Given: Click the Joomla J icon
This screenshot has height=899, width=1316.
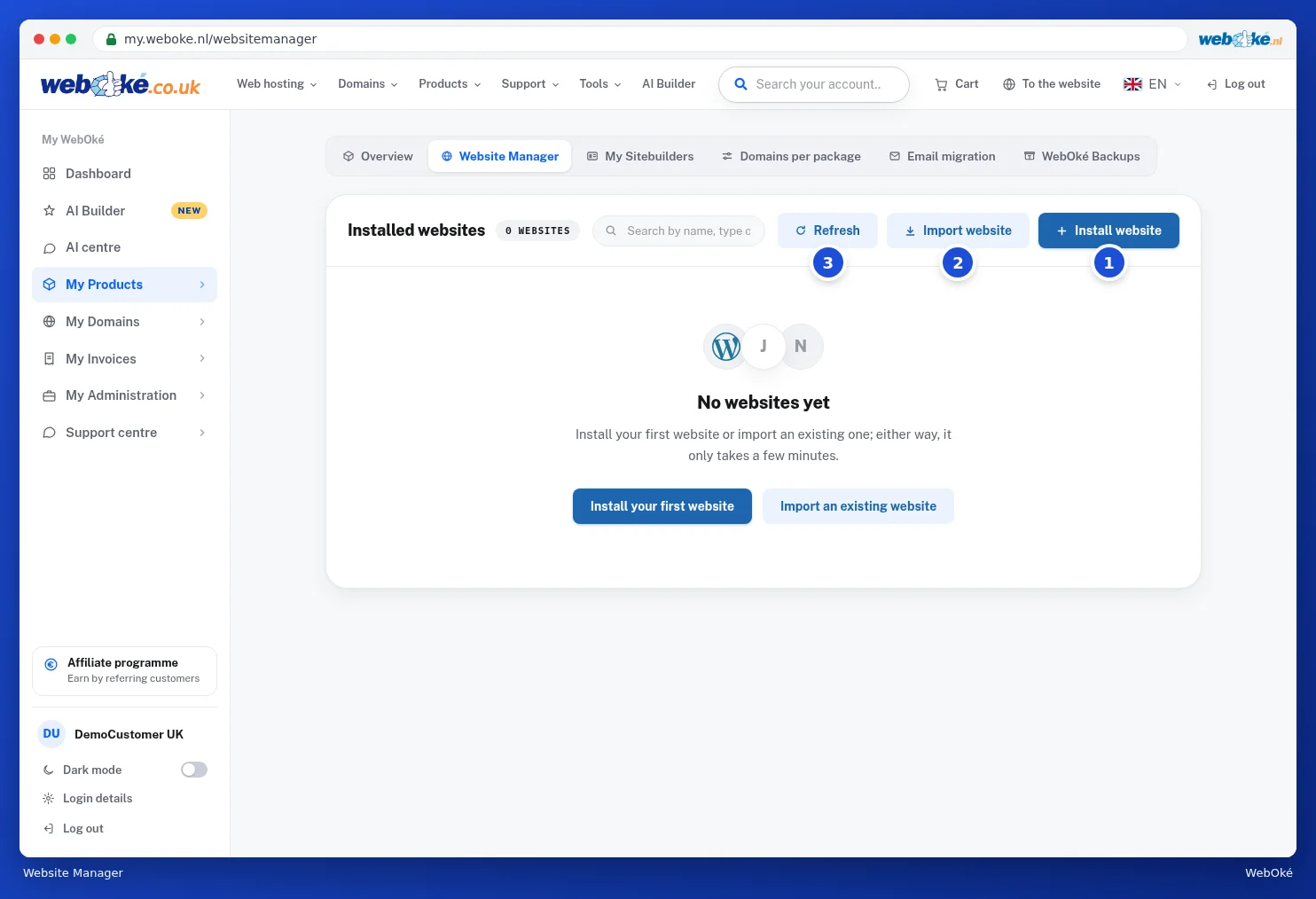Looking at the screenshot, I should pos(763,347).
